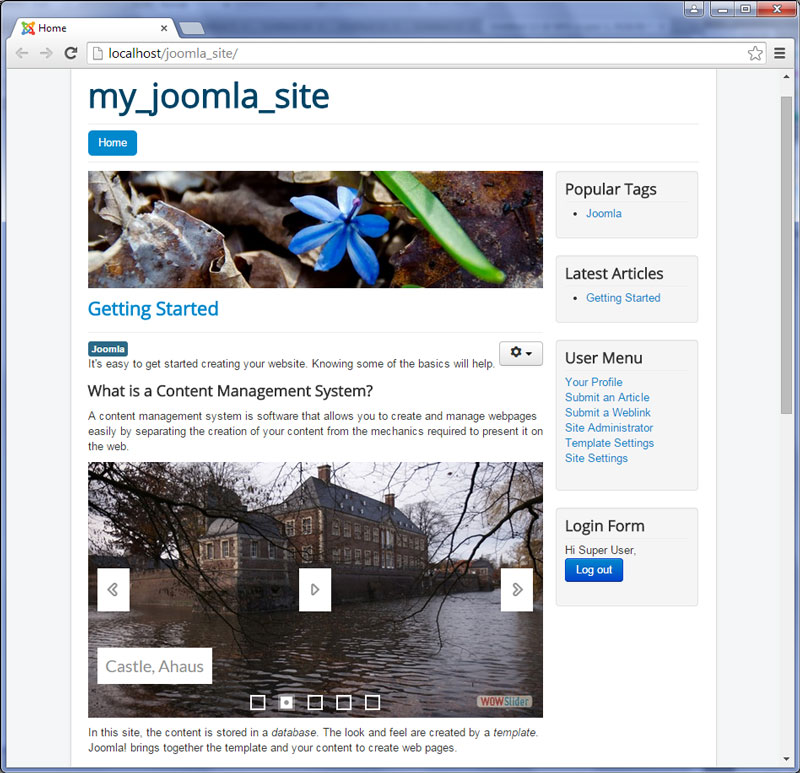Open Site Settings link
800x773 pixels.
(x=596, y=458)
